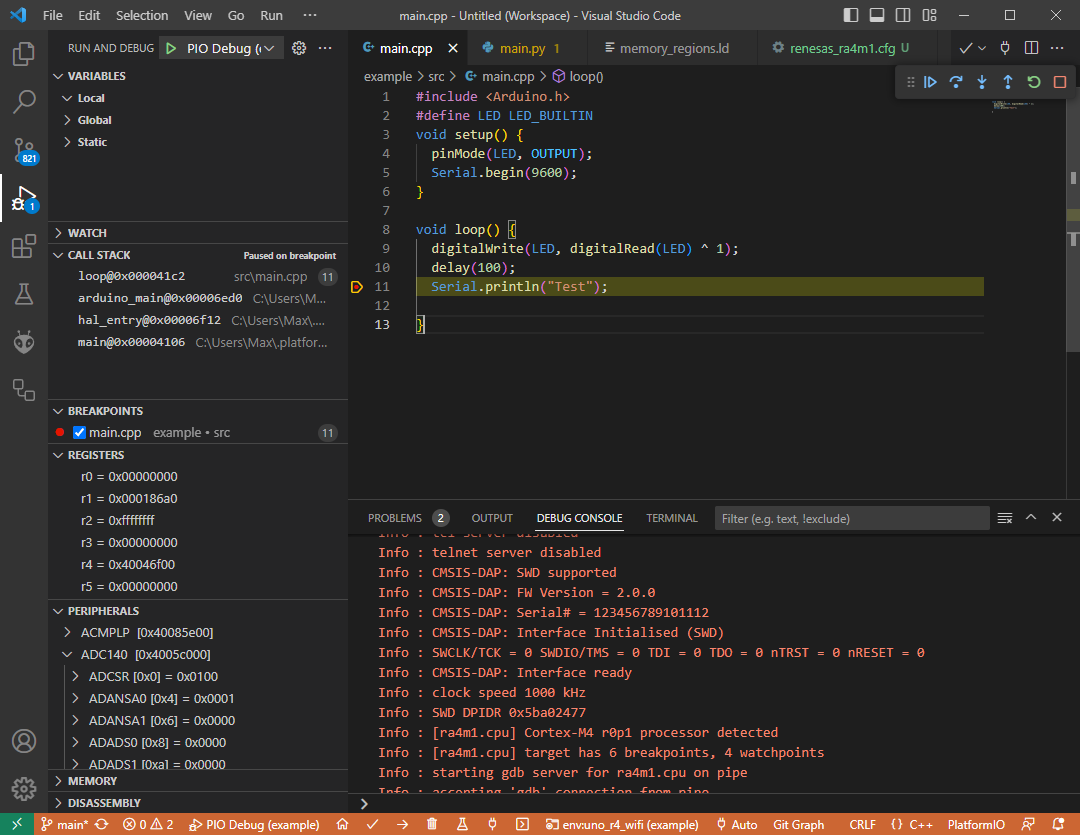Click the debug console filter field
Screen dimensions: 1080x835
(851, 519)
